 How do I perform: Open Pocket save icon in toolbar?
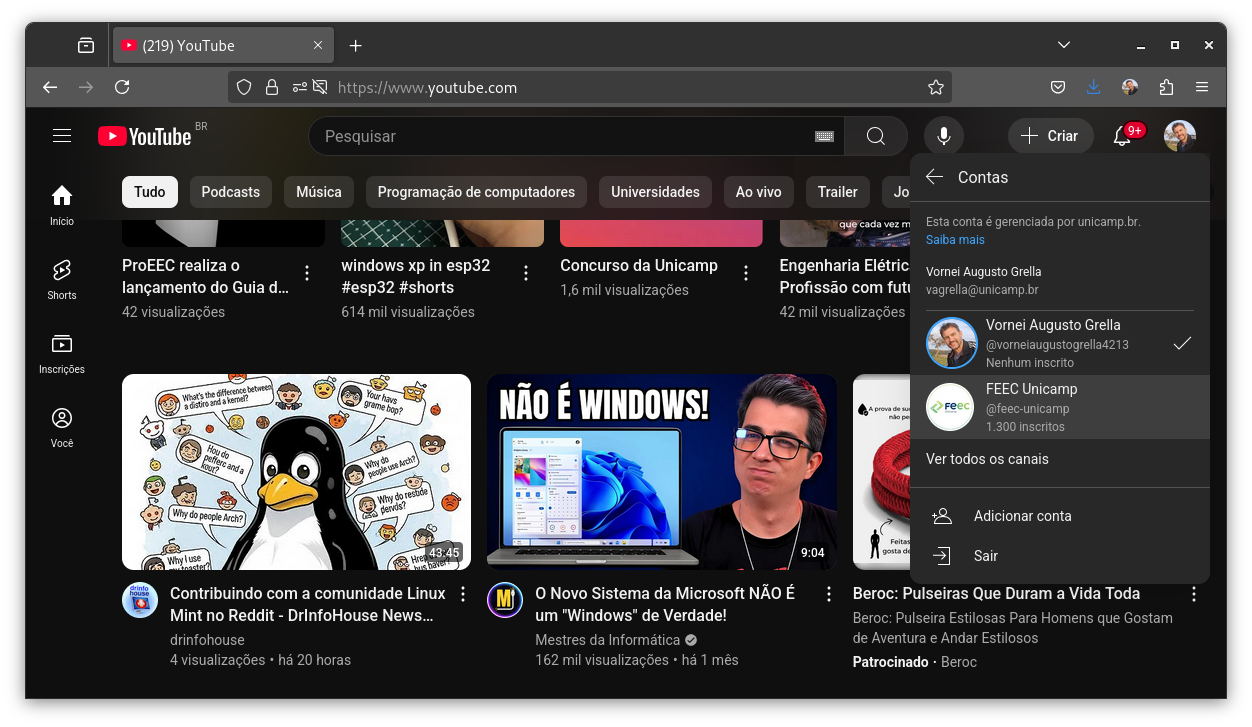tap(1058, 87)
